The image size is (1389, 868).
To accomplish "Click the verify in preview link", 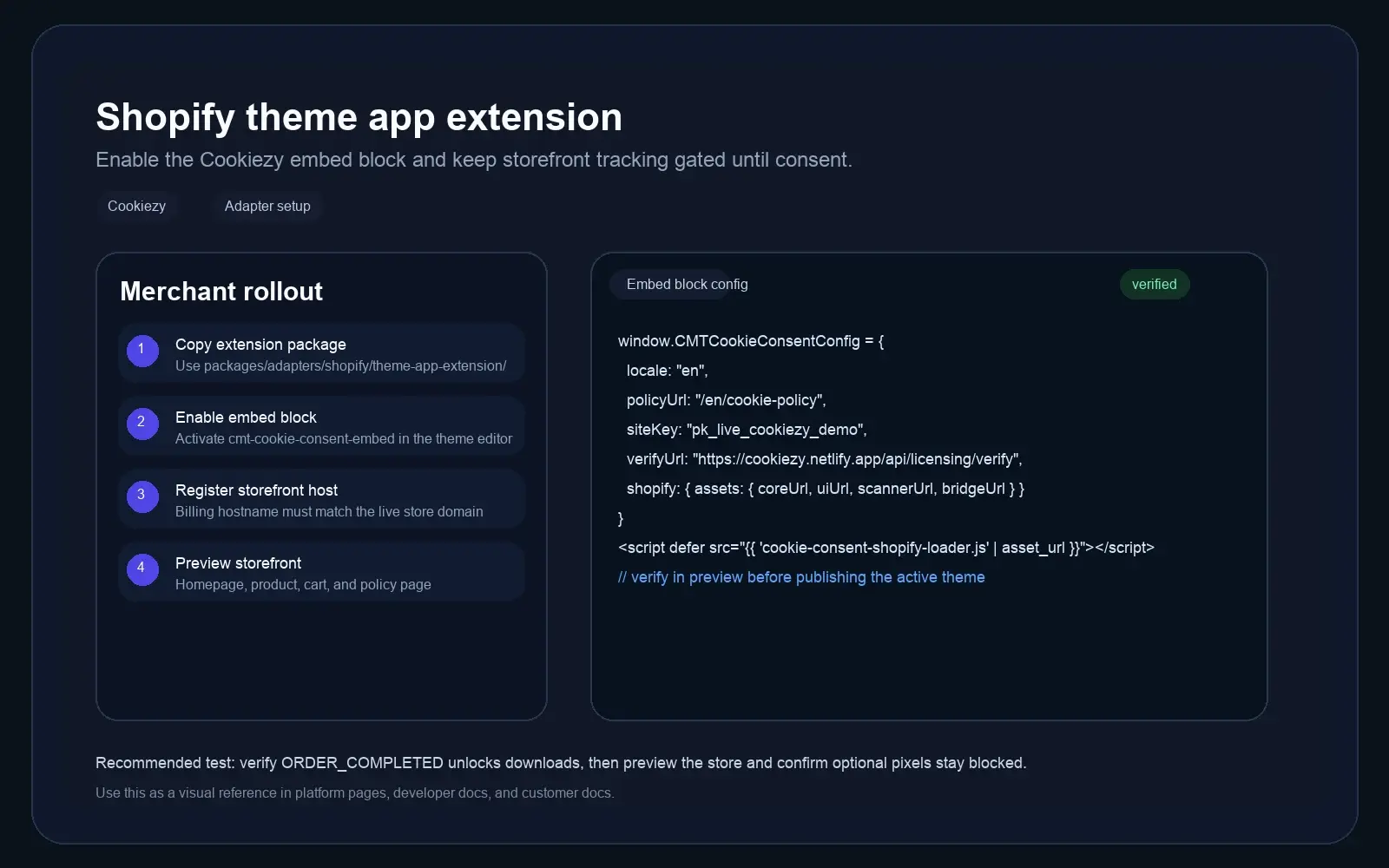I will click(x=801, y=576).
